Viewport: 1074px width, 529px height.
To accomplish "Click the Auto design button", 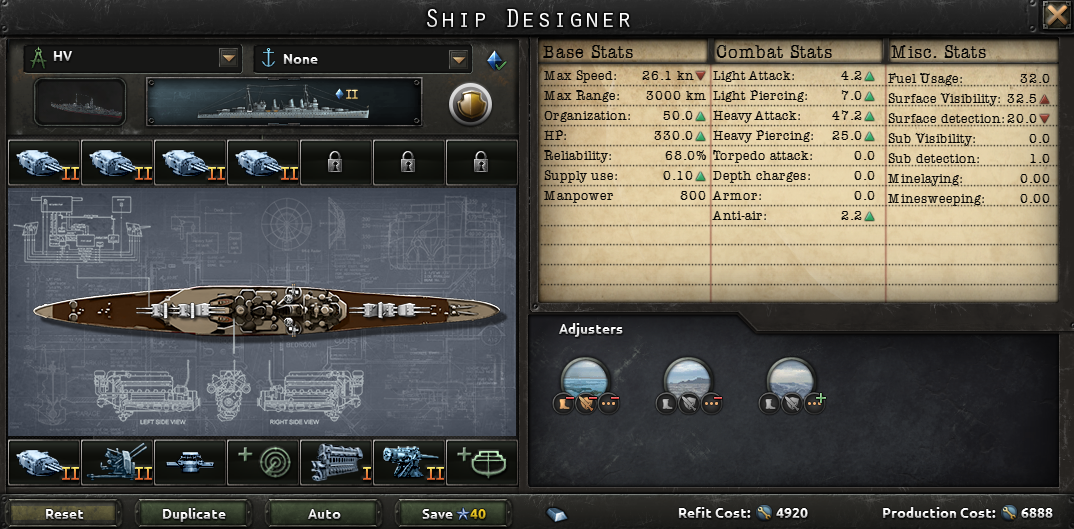I will click(323, 513).
